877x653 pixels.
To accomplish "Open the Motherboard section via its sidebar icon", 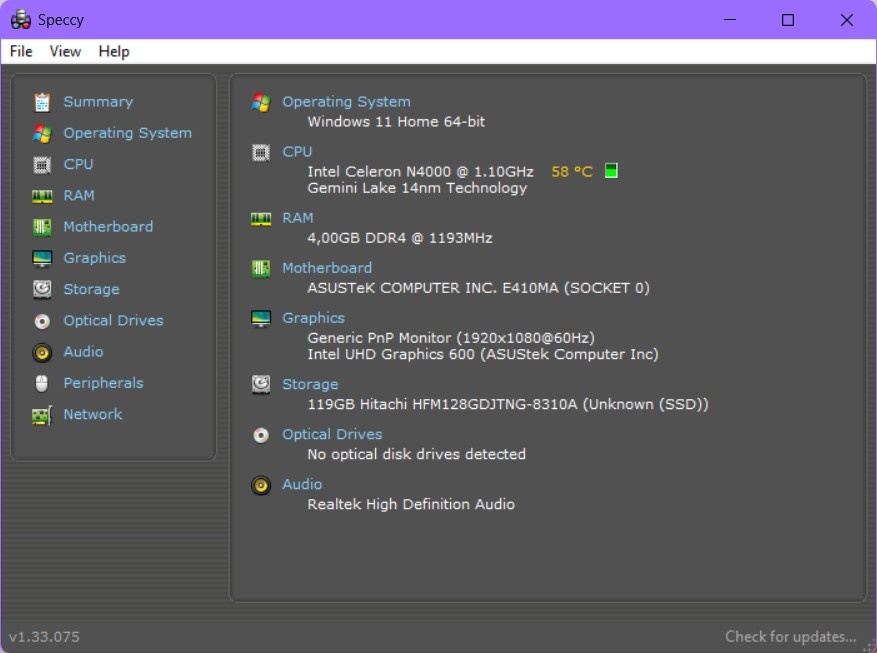I will pyautogui.click(x=41, y=226).
